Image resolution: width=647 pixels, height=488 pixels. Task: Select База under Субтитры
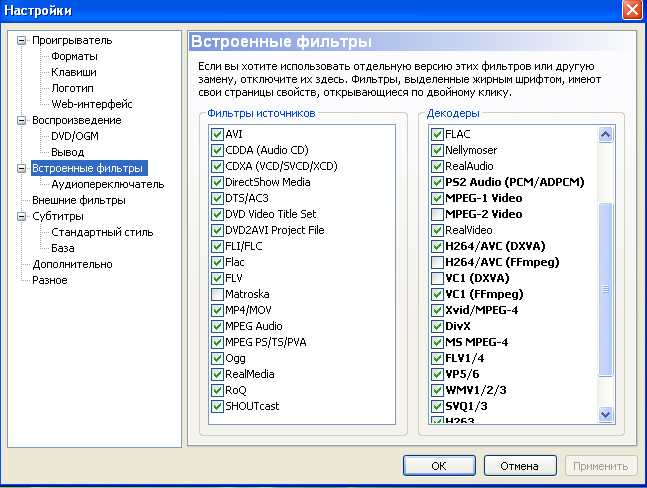(x=63, y=248)
